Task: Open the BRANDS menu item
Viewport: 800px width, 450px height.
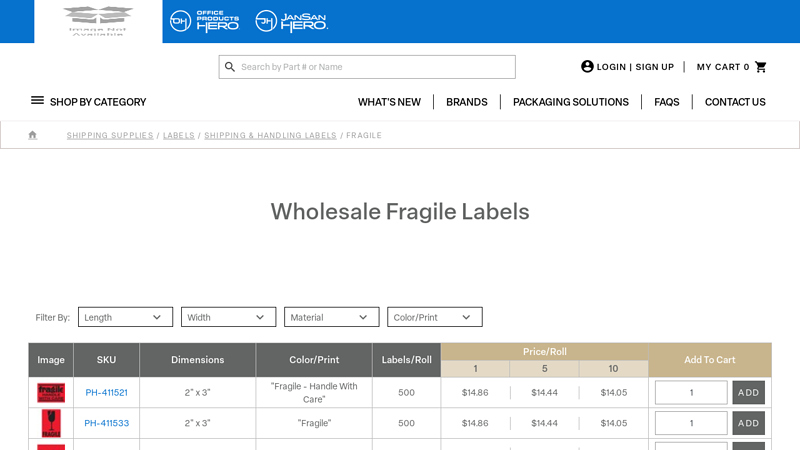Action: (467, 102)
